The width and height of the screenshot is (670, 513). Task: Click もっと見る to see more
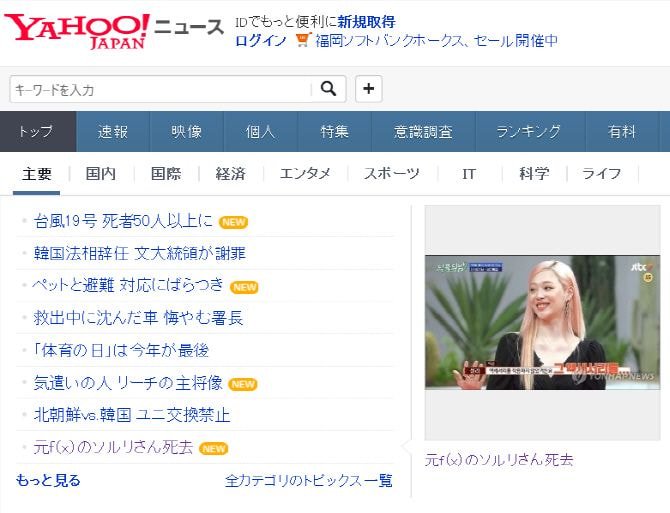48,480
